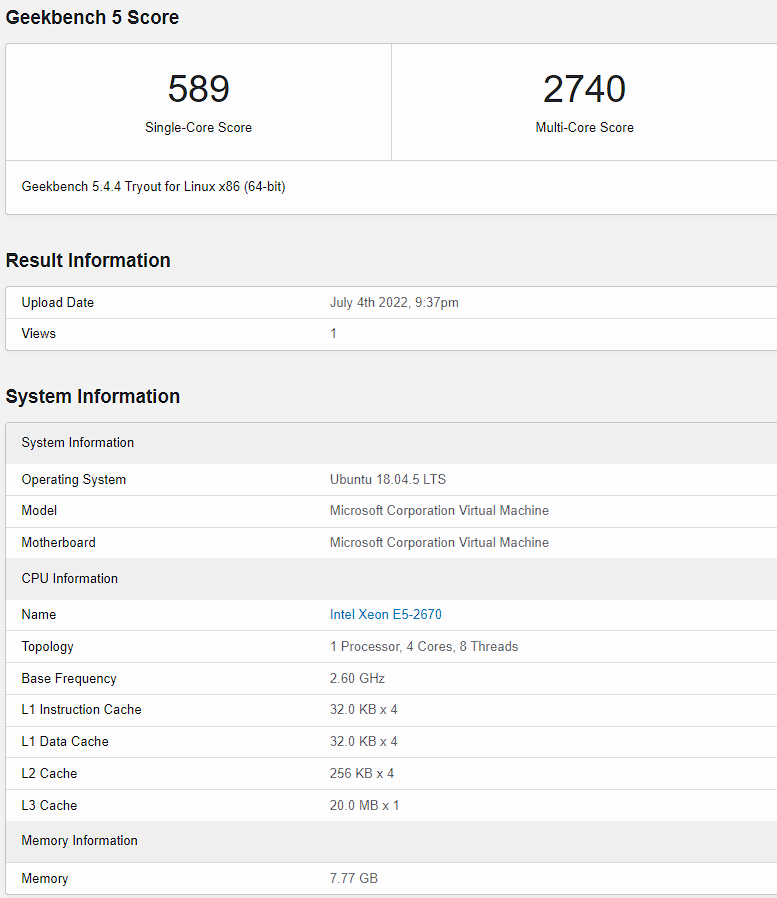Click the single-core score 589
The image size is (777, 898).
click(x=199, y=89)
